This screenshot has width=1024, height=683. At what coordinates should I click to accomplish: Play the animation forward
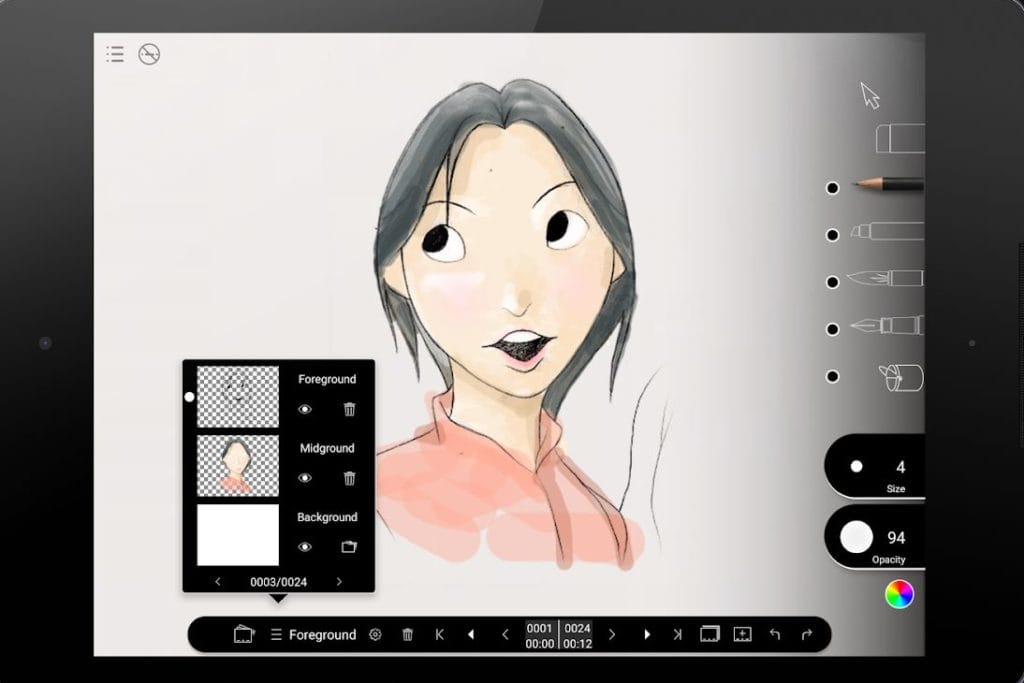coord(647,634)
